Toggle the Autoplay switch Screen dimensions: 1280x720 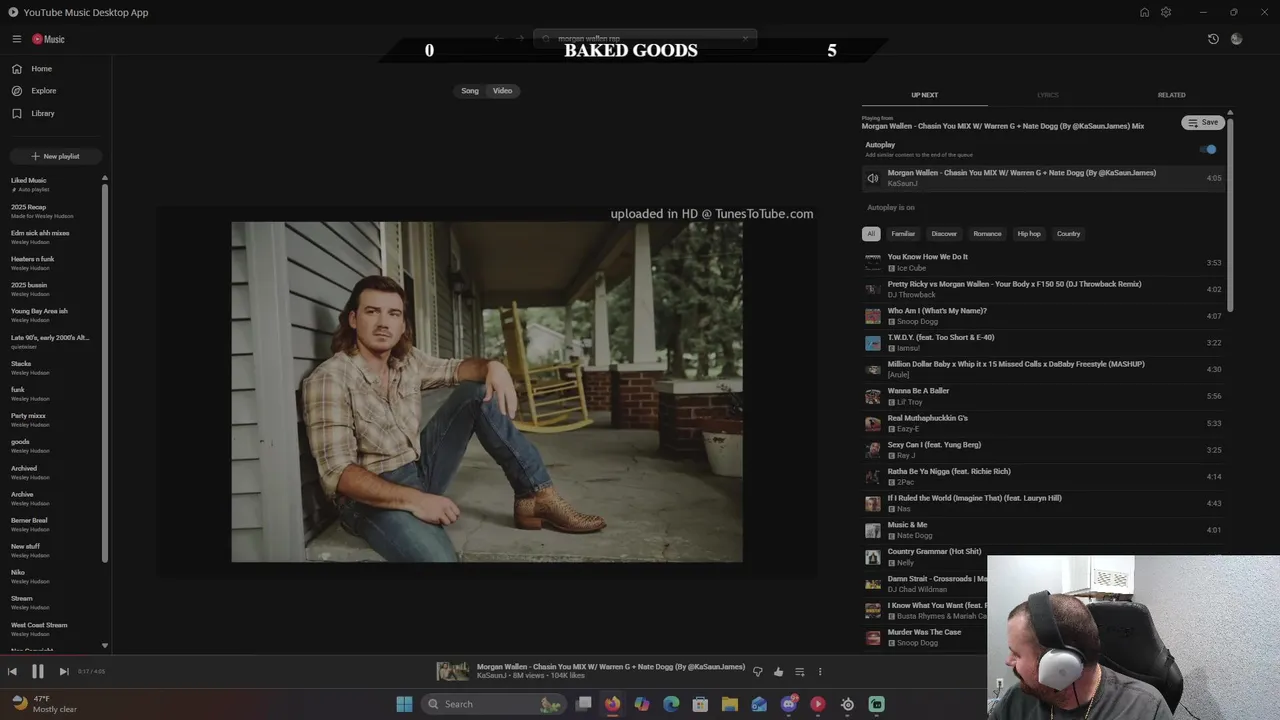pos(1209,149)
